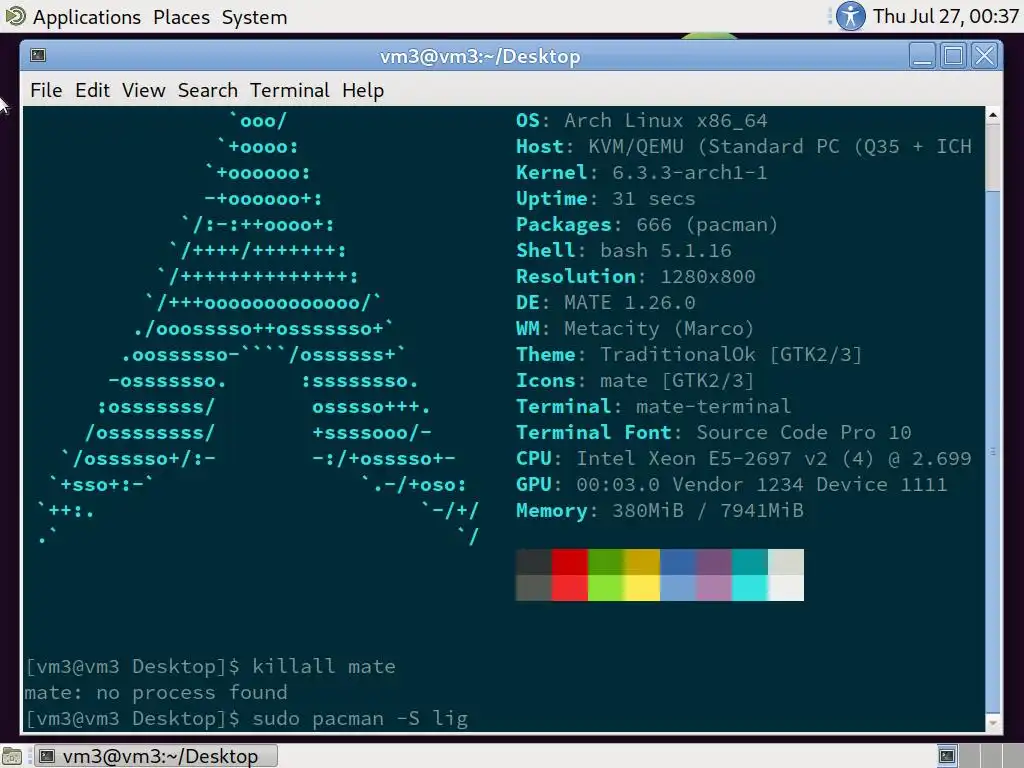1024x768 pixels.
Task: Click the scrollbar up arrow
Action: pos(993,115)
